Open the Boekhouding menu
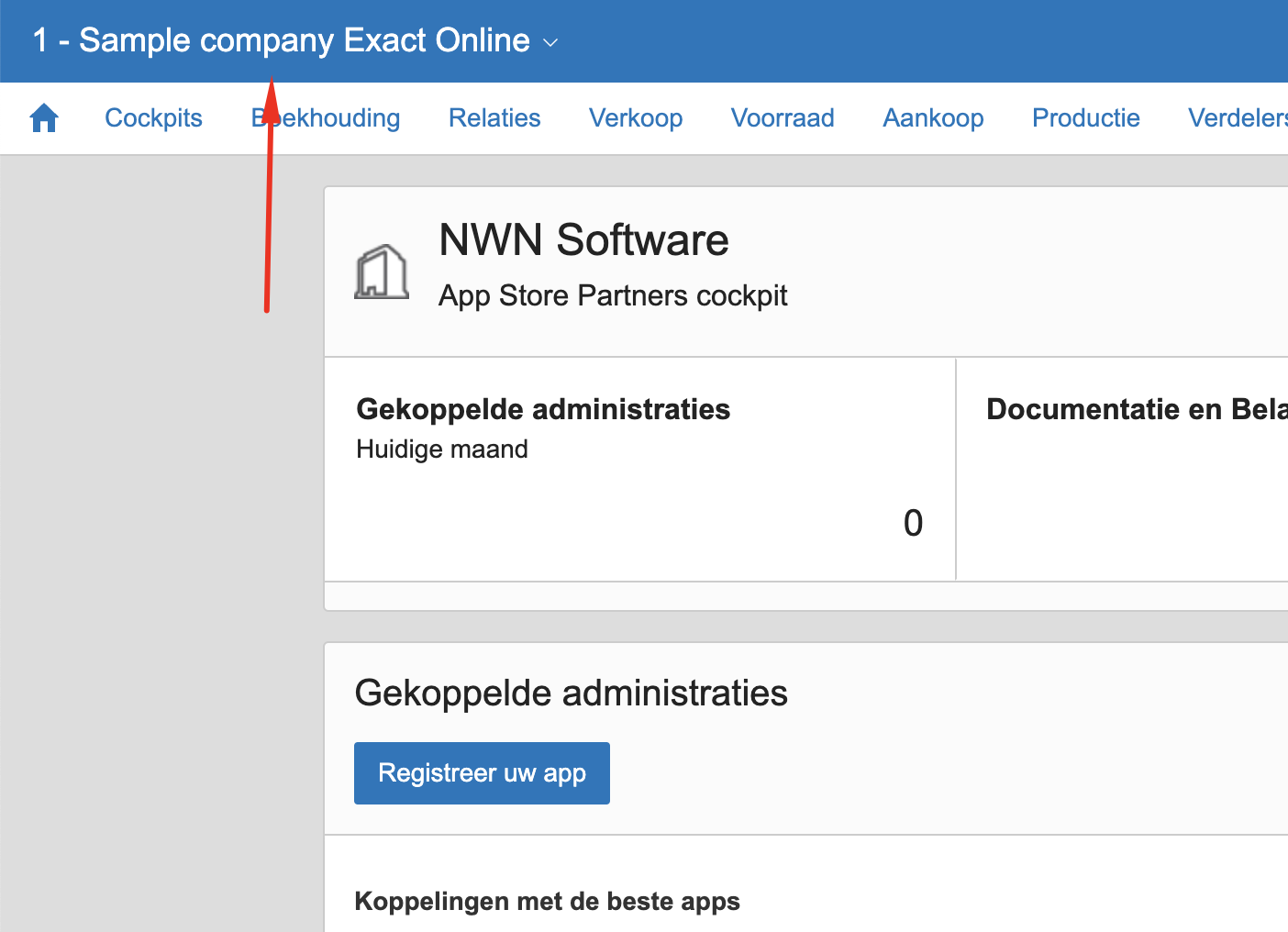This screenshot has width=1288, height=932. pyautogui.click(x=326, y=118)
